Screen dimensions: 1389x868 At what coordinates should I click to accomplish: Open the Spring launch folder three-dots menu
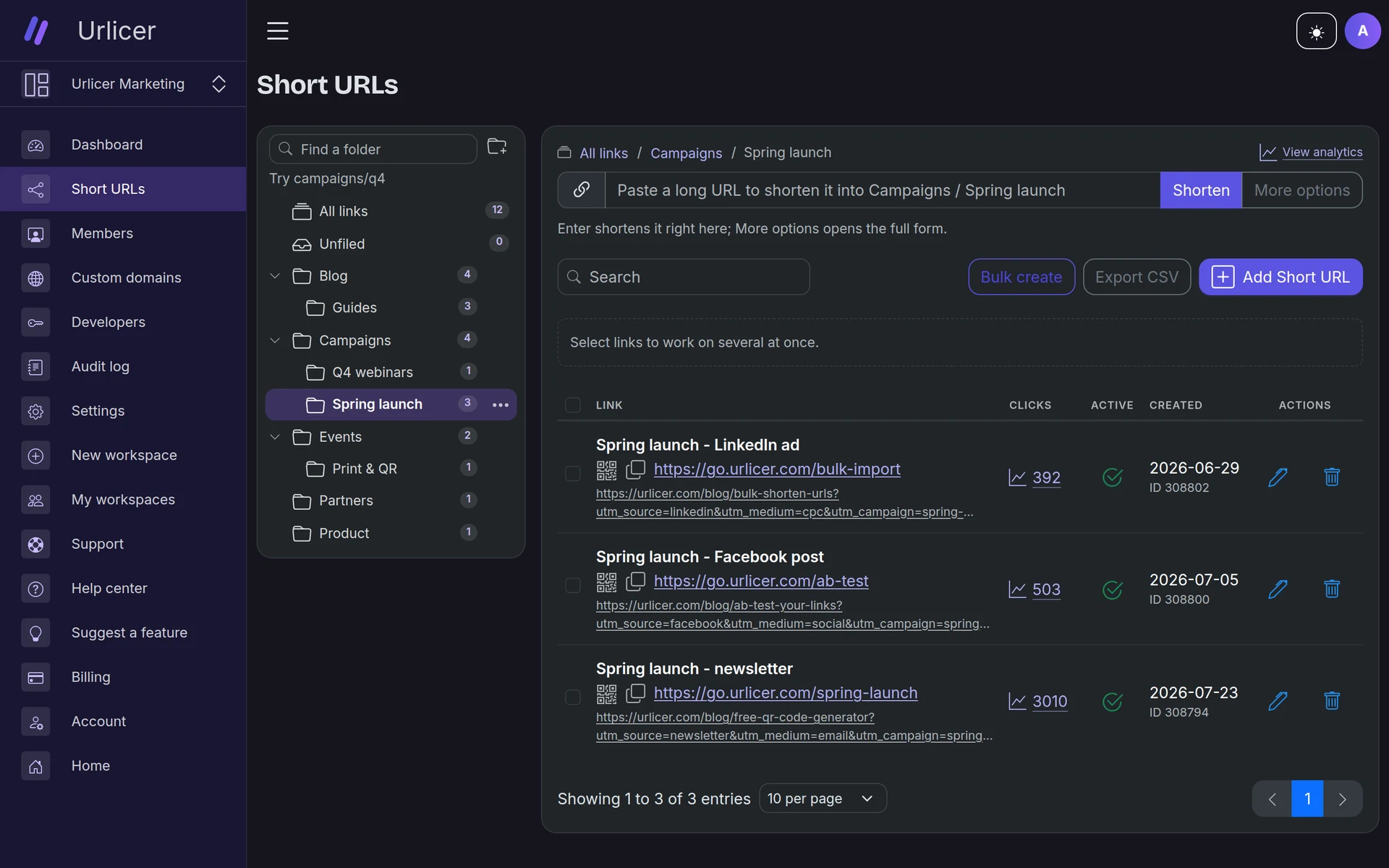[x=501, y=404]
